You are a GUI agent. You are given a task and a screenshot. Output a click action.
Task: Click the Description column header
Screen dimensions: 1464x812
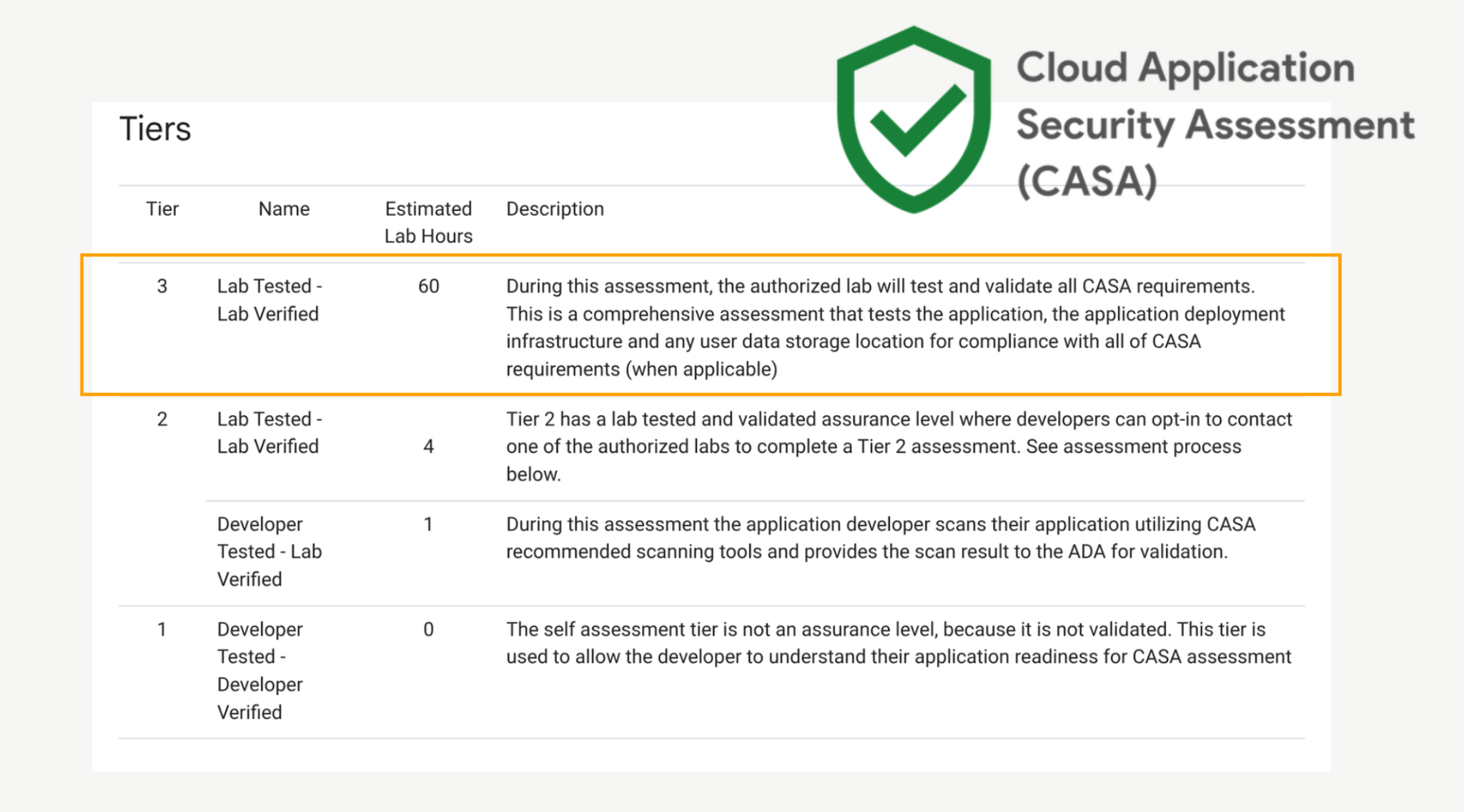pyautogui.click(x=555, y=209)
